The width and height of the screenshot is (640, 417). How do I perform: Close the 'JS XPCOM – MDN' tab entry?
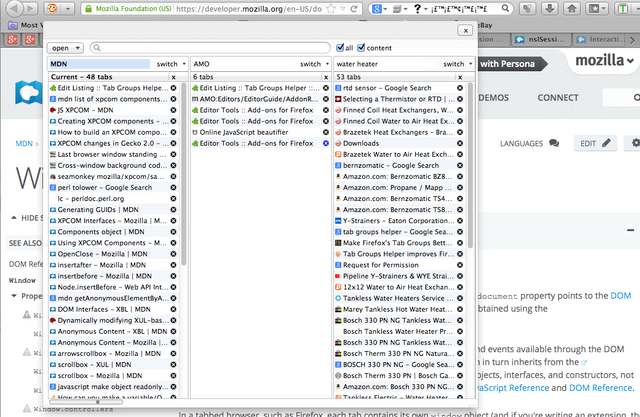[x=173, y=110]
